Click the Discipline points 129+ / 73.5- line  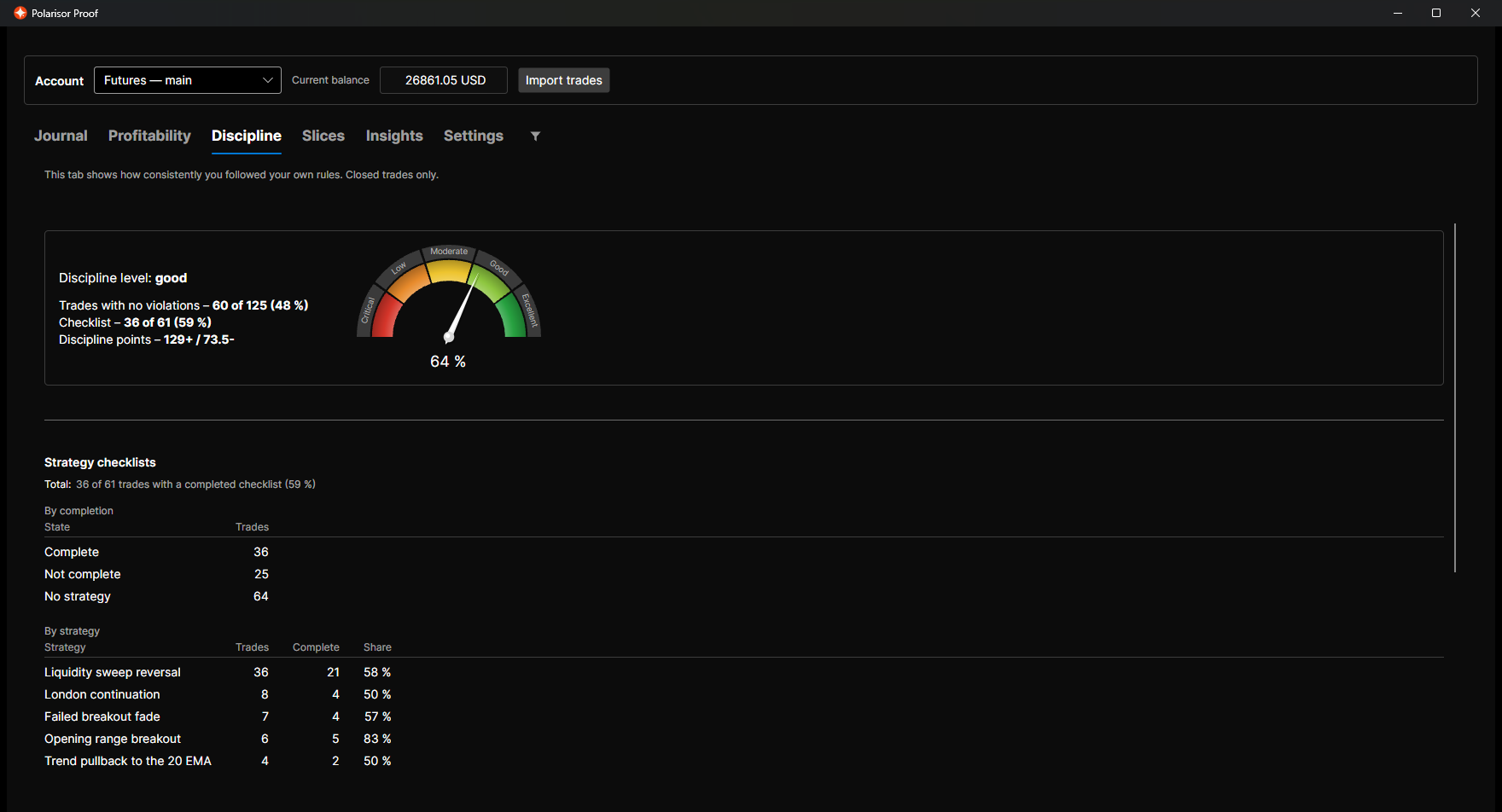pyautogui.click(x=147, y=339)
